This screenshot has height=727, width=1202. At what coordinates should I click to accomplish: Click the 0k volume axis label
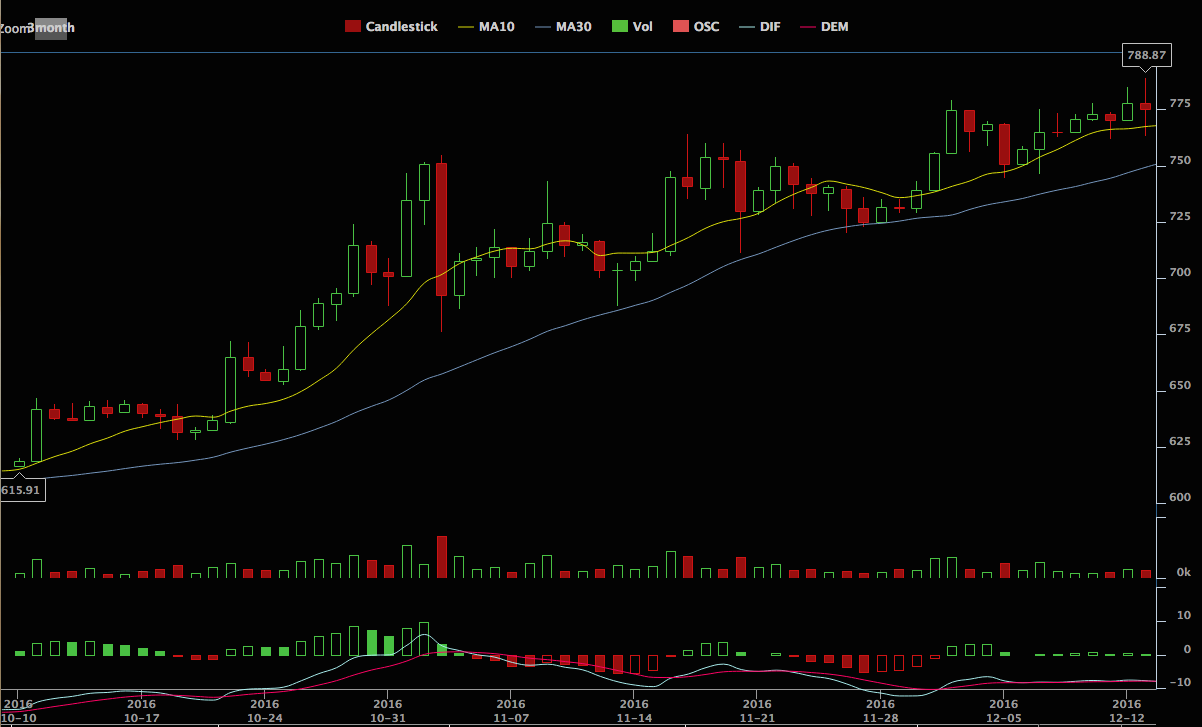(x=1183, y=573)
